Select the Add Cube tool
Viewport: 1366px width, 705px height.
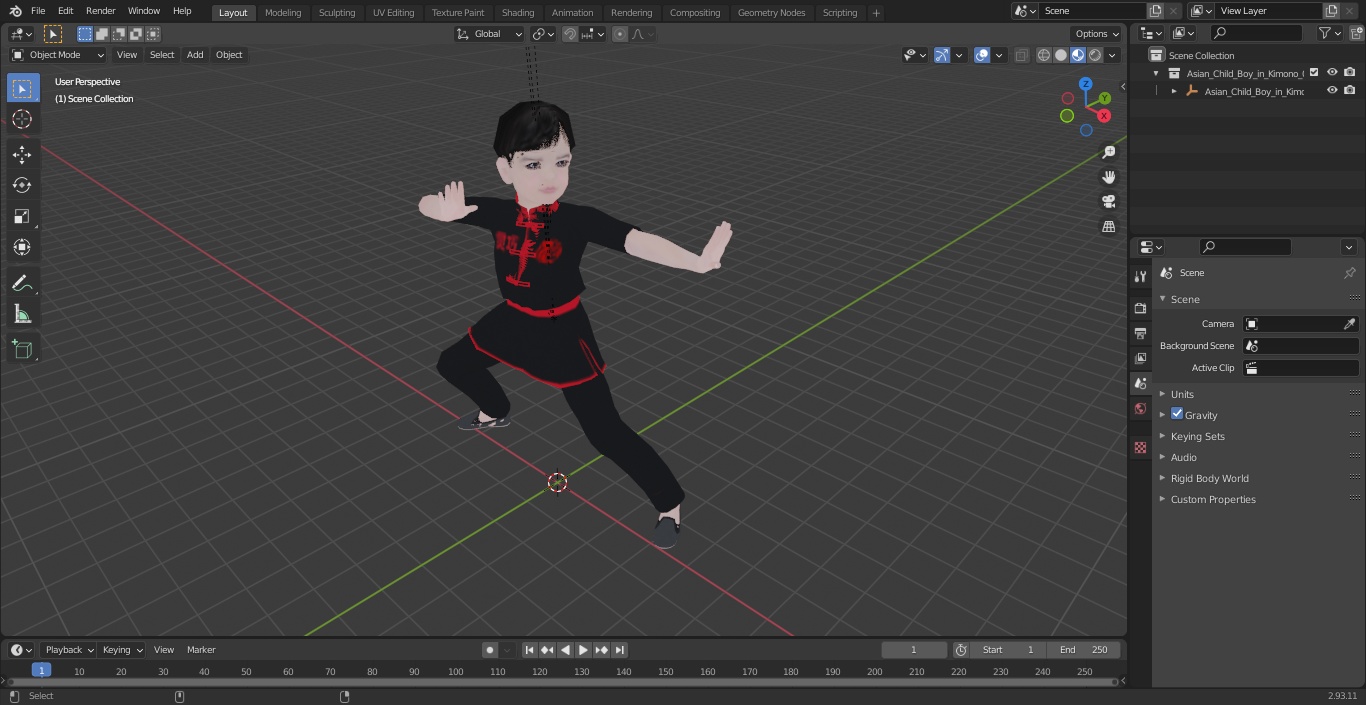coord(22,349)
